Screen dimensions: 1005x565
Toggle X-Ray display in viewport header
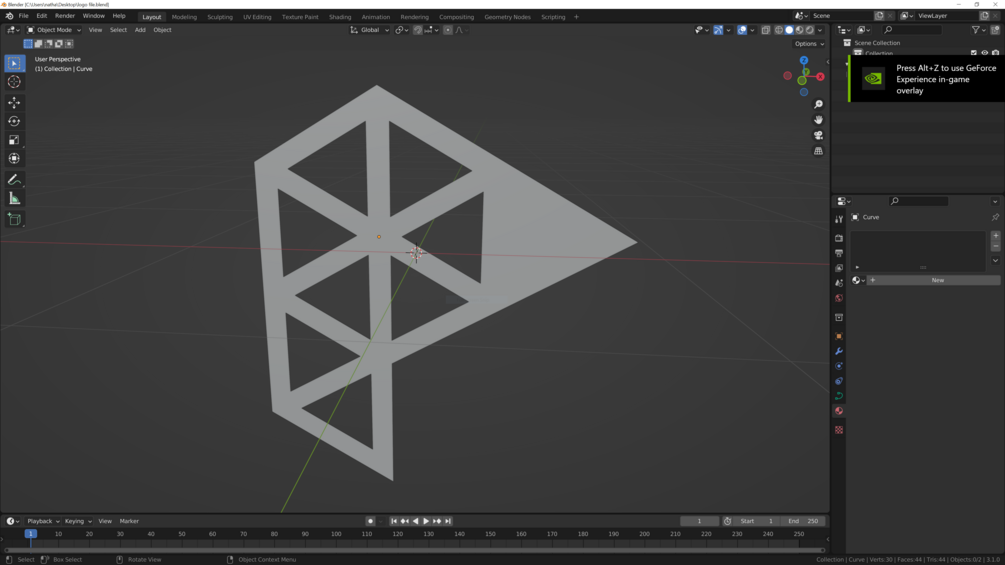pyautogui.click(x=766, y=30)
